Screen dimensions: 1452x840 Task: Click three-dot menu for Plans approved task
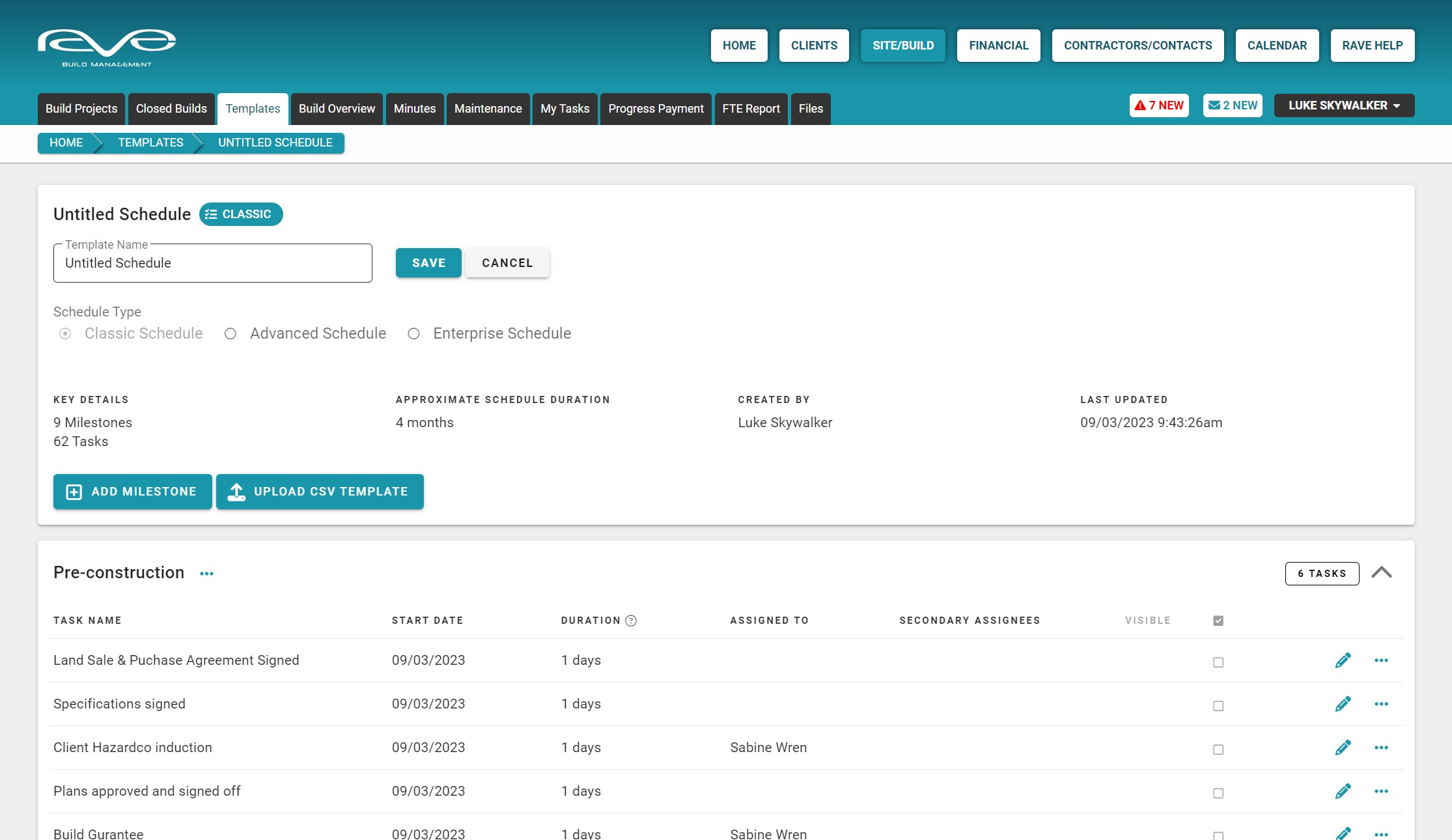[x=1381, y=791]
